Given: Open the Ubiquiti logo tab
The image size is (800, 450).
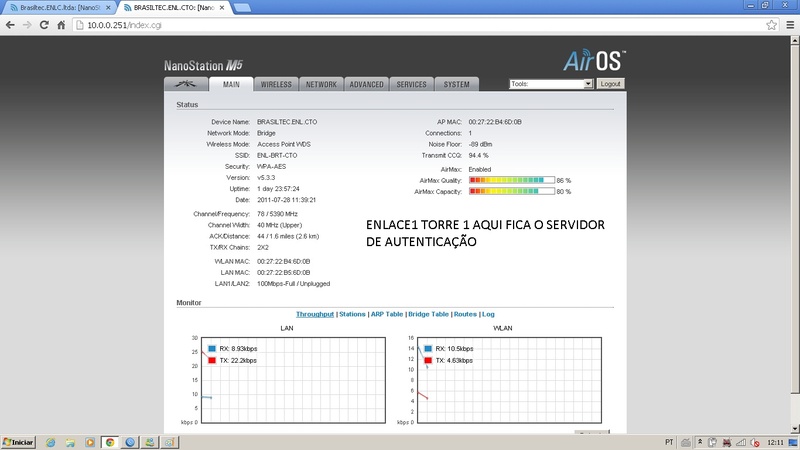Looking at the screenshot, I should coord(186,84).
